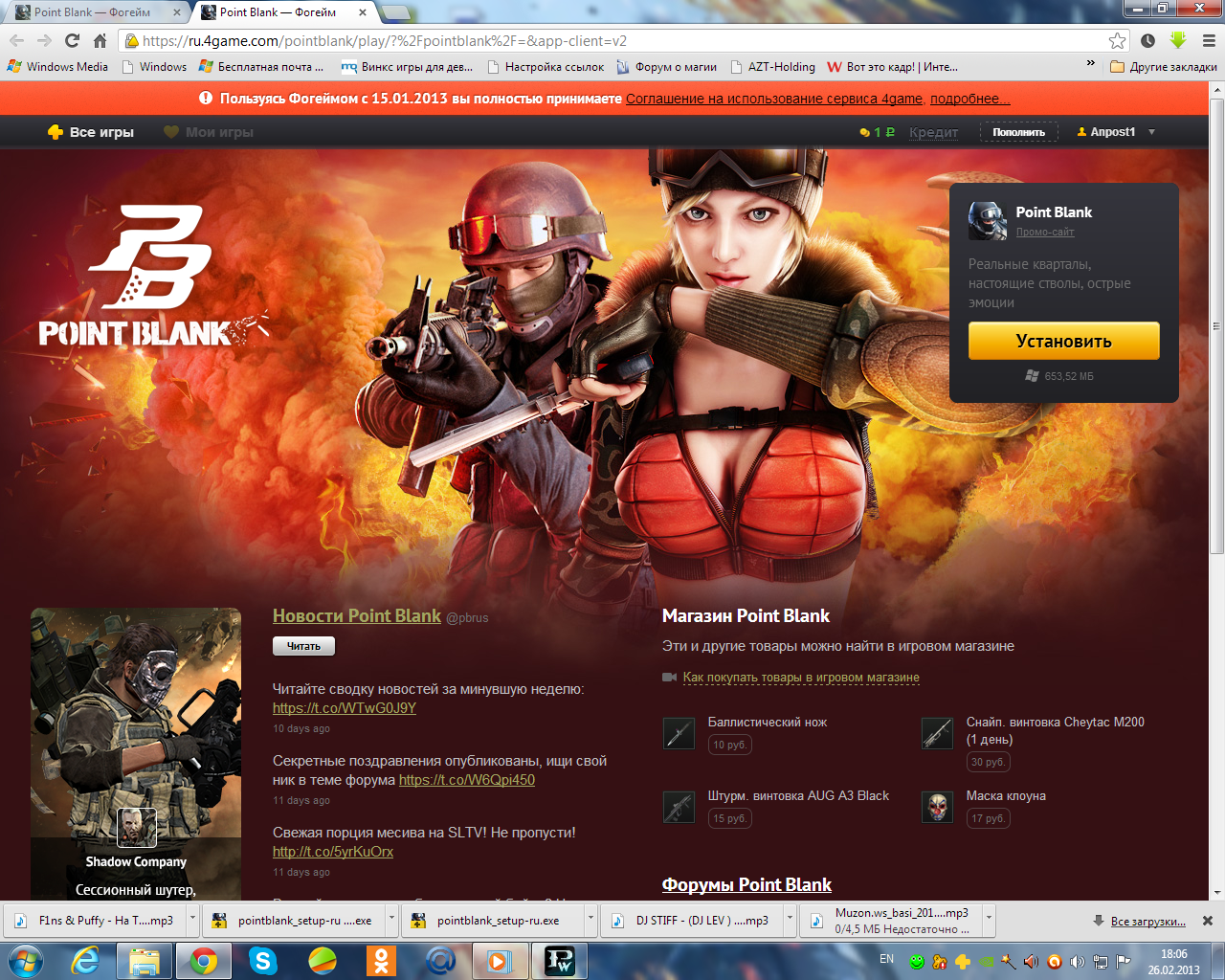Open the pointblank_setup-ru.exe download menu arrow
The image size is (1225, 980).
point(590,921)
